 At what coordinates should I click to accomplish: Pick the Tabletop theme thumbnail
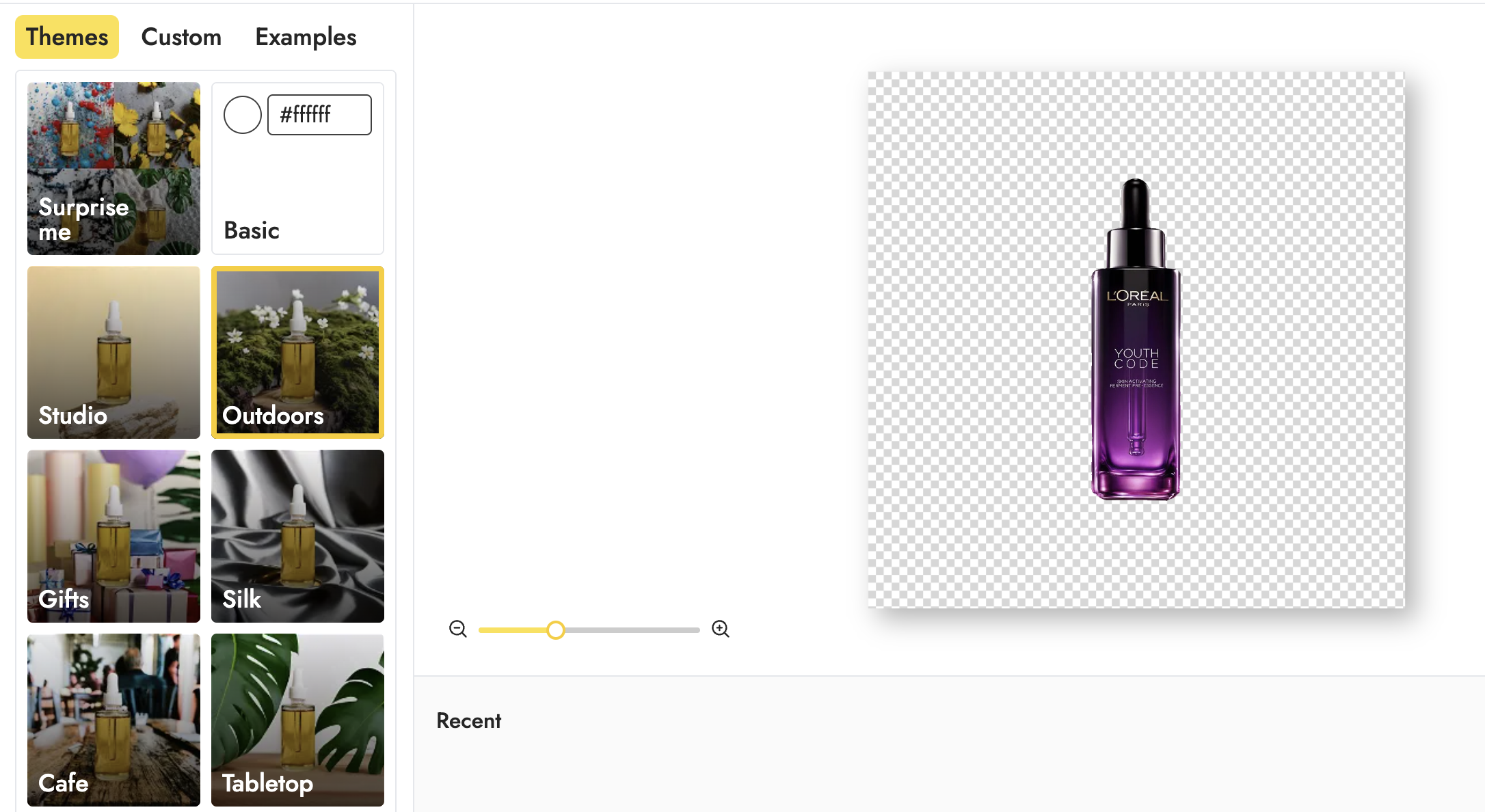[297, 720]
